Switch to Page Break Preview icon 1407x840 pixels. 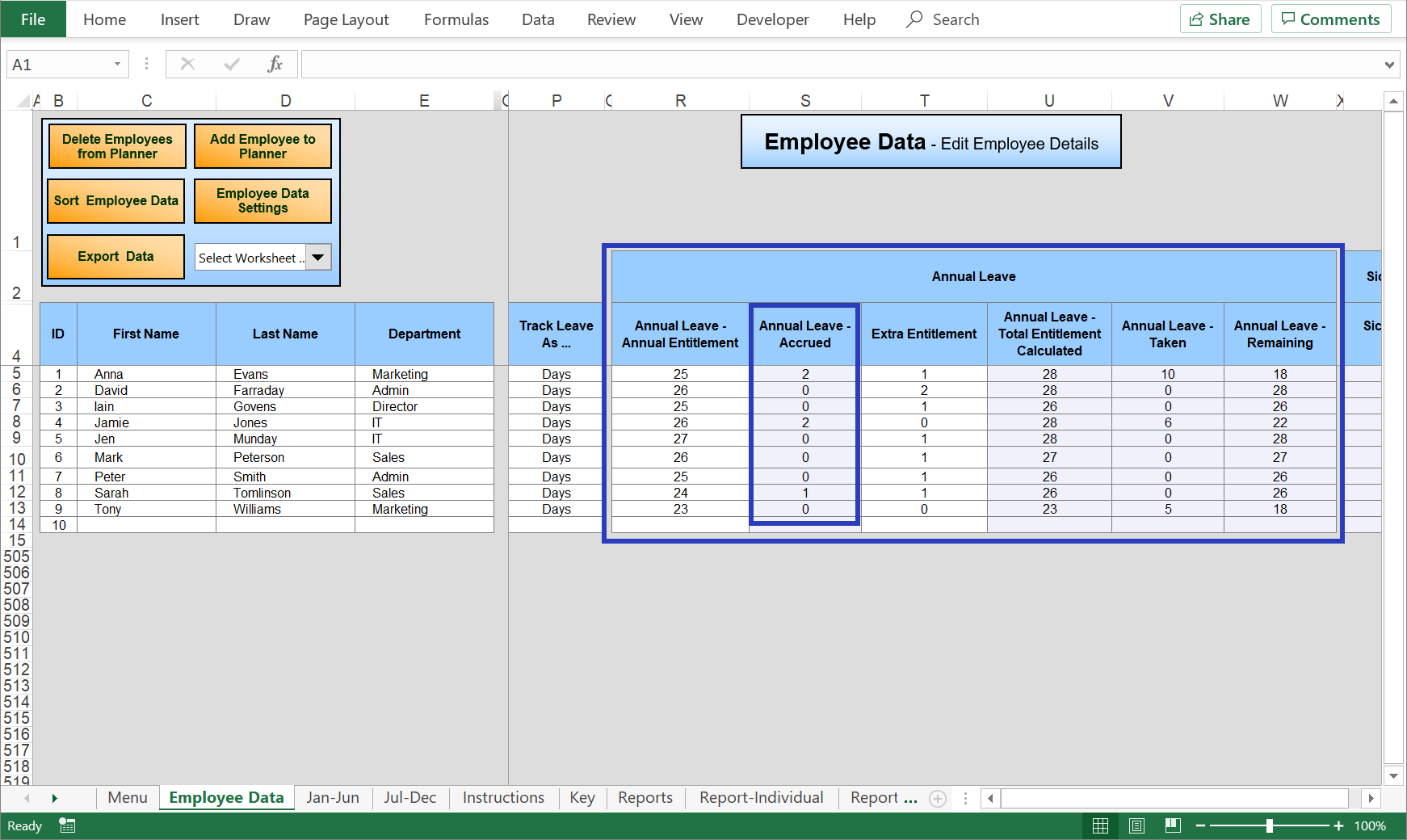[1173, 825]
